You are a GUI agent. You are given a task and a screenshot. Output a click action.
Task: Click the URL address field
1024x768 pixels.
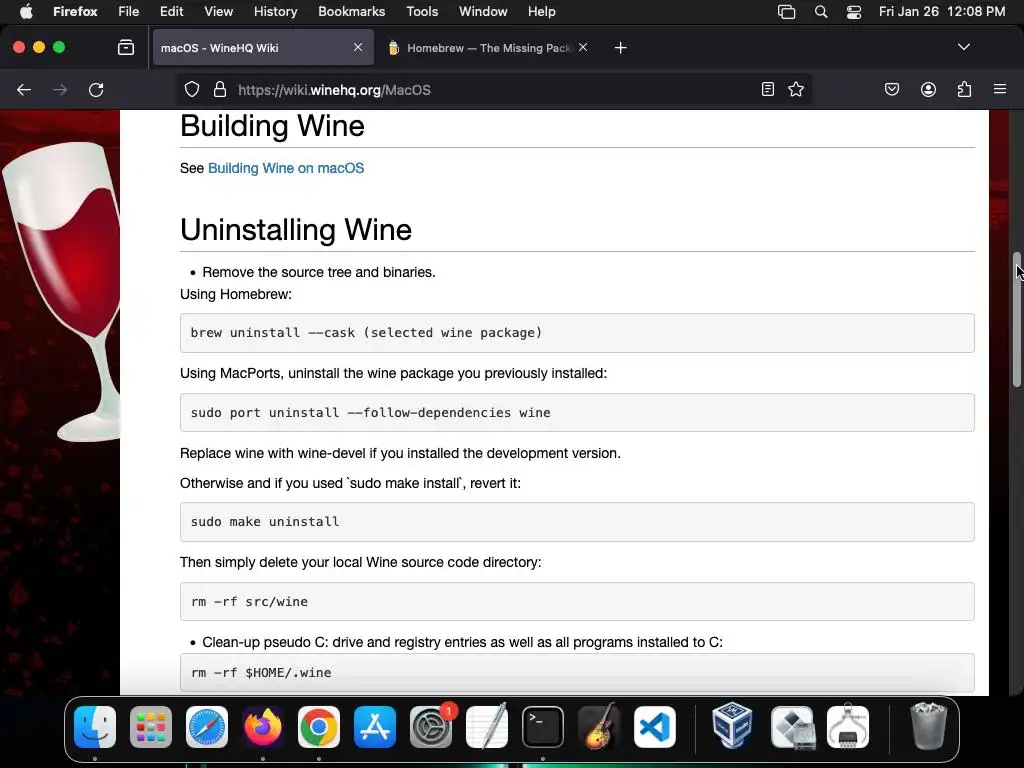click(x=496, y=89)
